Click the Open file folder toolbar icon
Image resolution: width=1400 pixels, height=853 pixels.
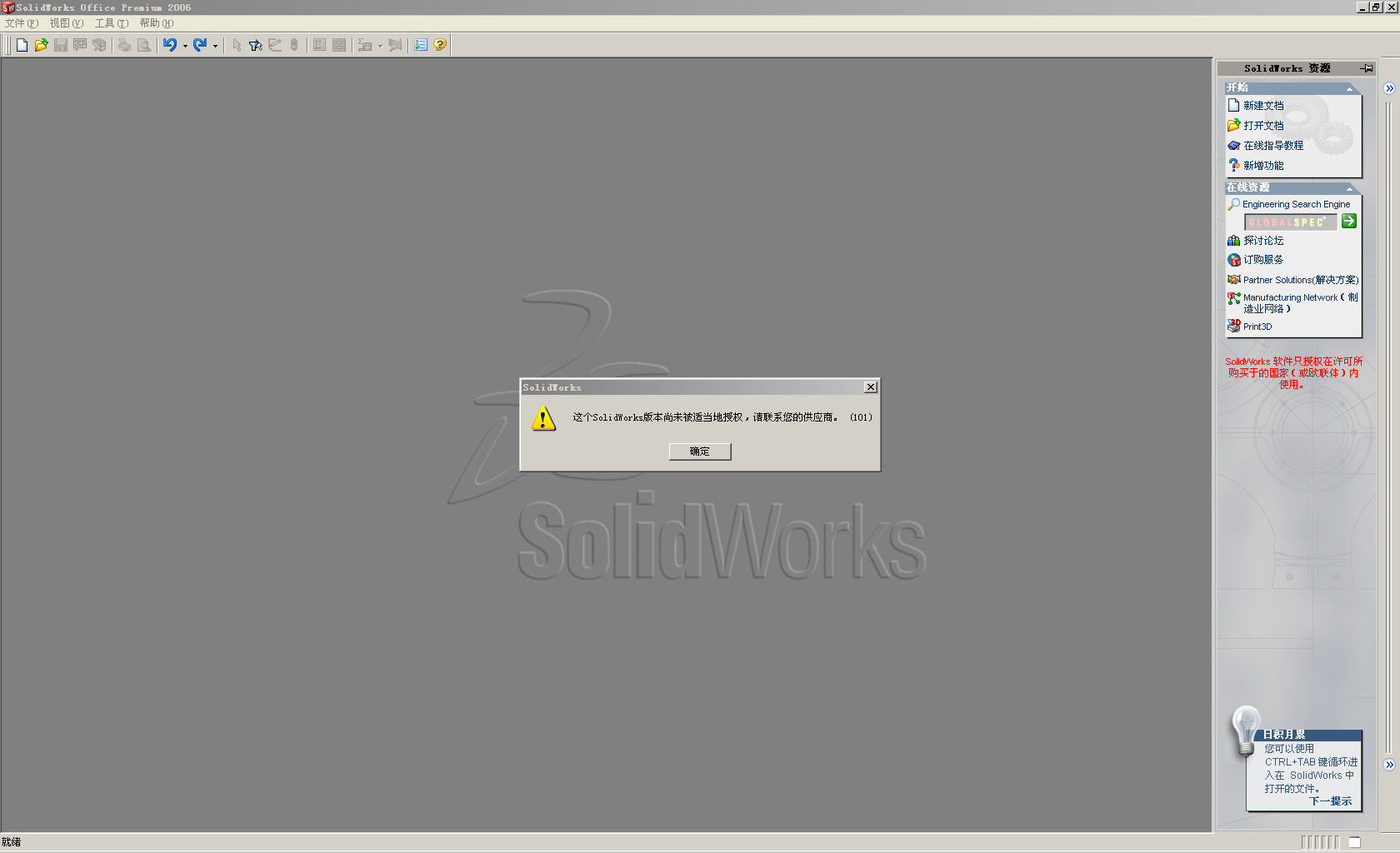(41, 45)
